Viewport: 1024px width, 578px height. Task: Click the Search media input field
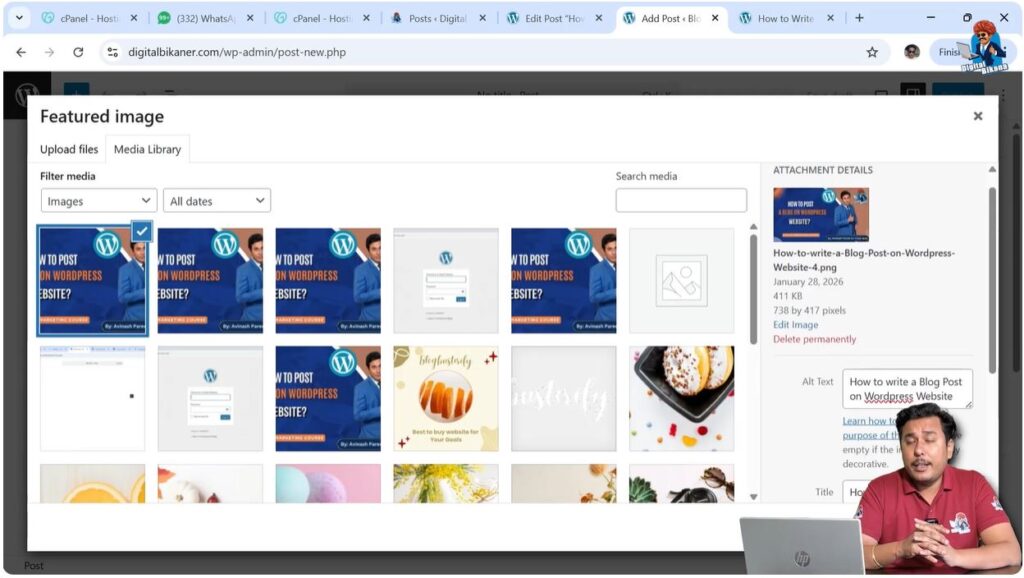pyautogui.click(x=681, y=200)
